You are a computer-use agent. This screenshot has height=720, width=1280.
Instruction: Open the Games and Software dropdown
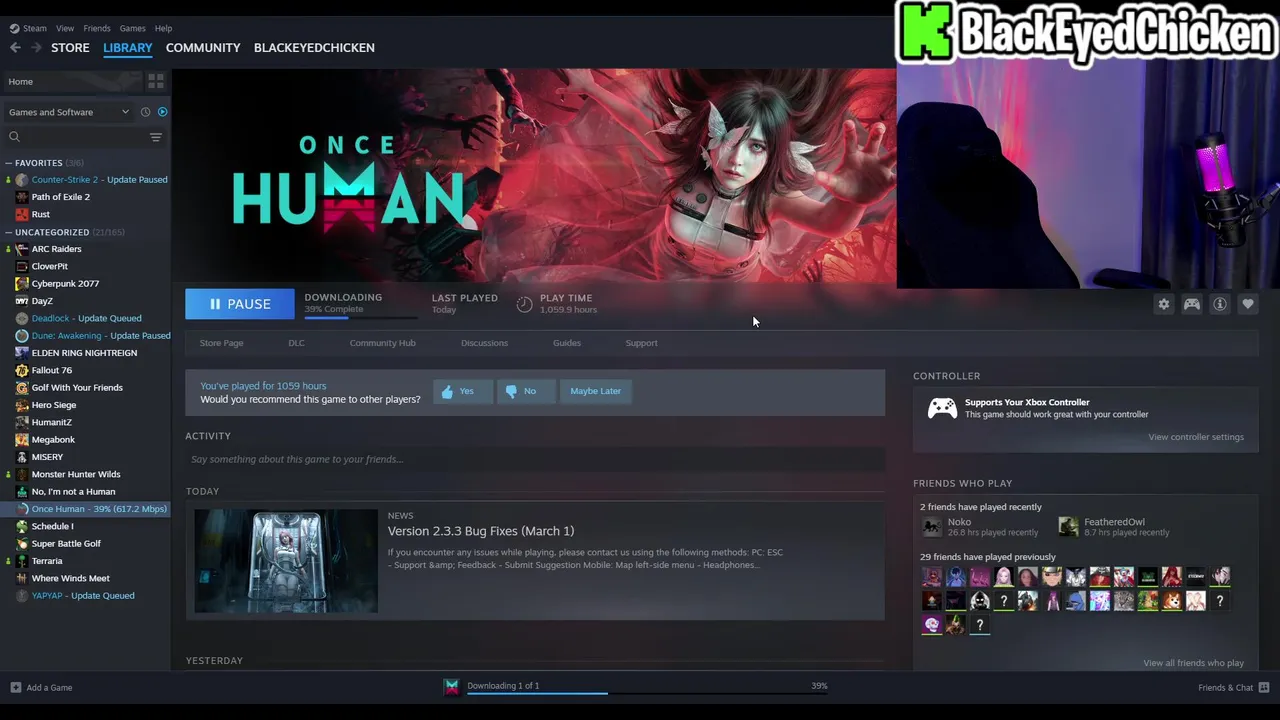tap(69, 112)
